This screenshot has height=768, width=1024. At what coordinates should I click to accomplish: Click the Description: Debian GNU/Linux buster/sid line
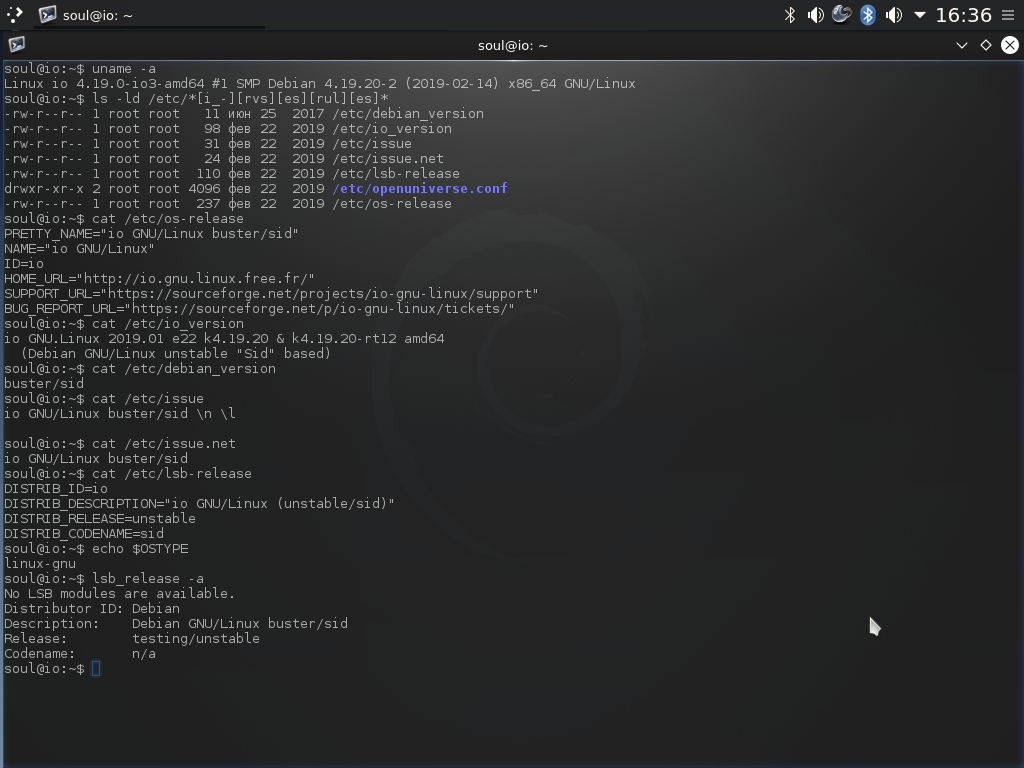(176, 624)
